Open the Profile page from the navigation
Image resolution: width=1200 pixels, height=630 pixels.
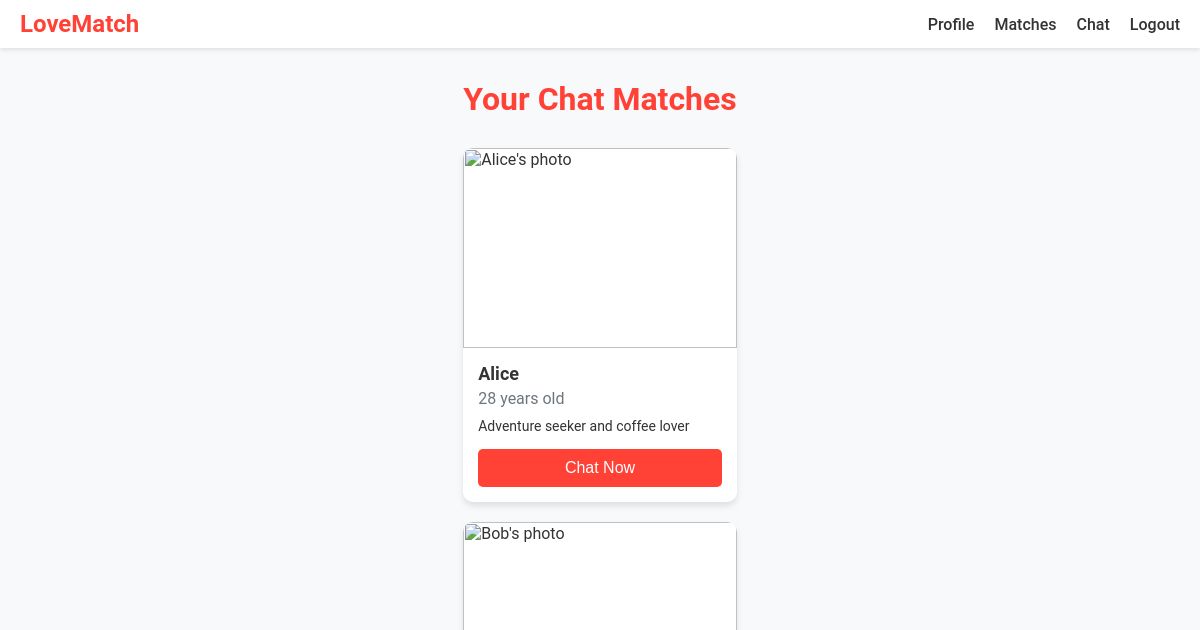click(x=950, y=24)
